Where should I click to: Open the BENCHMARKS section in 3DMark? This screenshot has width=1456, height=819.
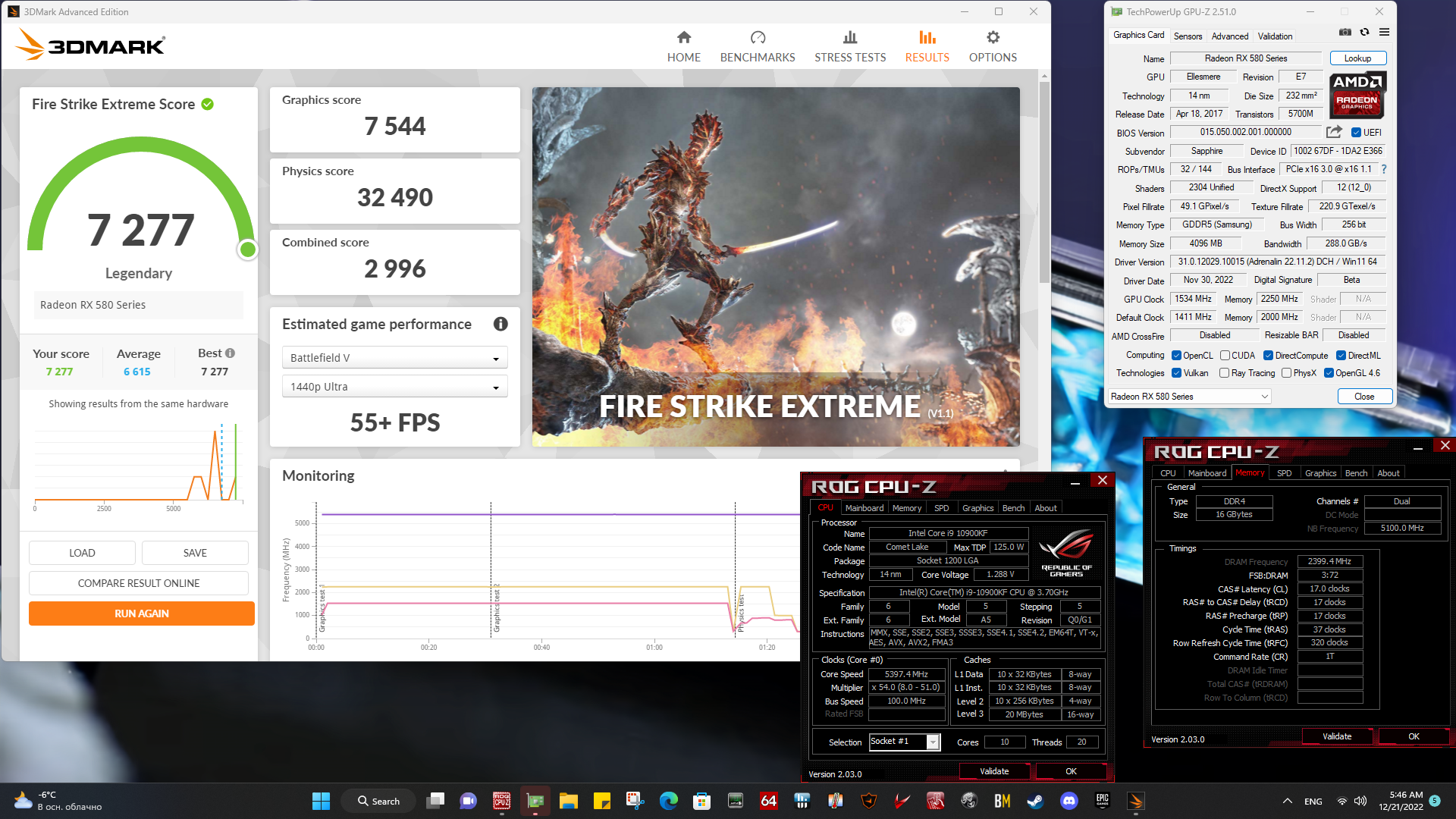[757, 46]
